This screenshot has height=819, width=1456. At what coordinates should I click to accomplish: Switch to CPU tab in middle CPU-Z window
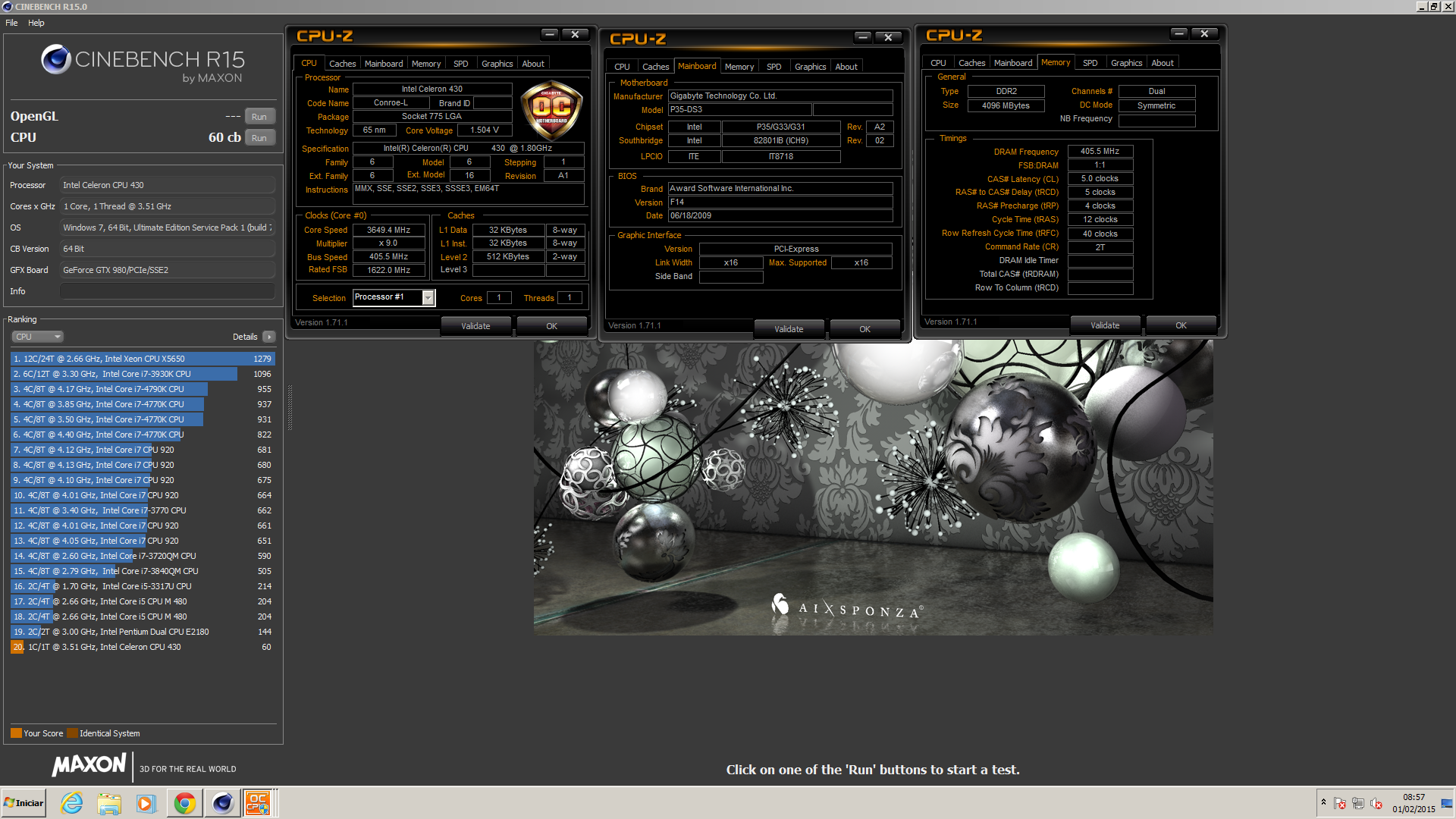click(x=622, y=67)
